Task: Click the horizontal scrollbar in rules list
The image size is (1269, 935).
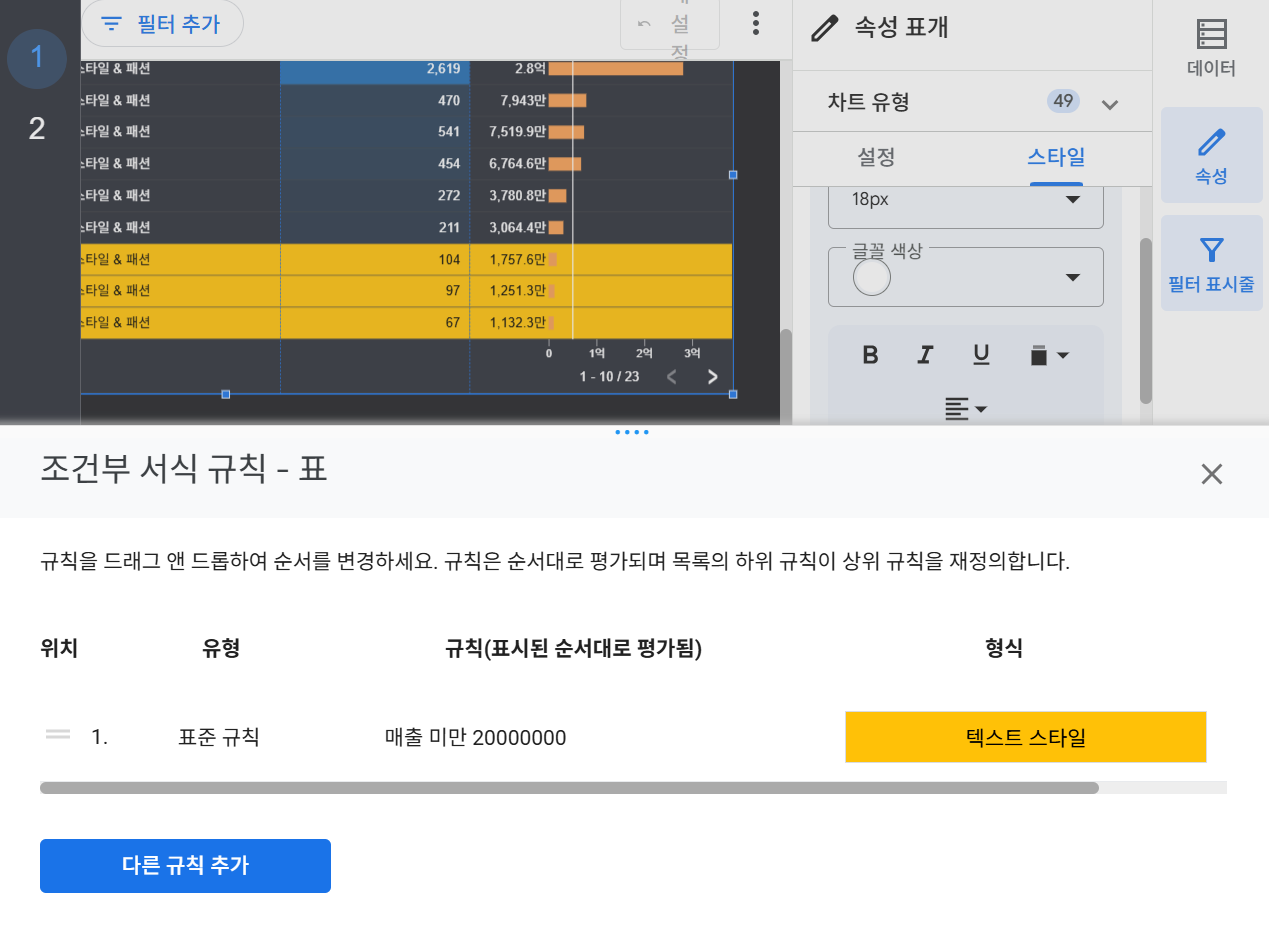Action: point(569,788)
